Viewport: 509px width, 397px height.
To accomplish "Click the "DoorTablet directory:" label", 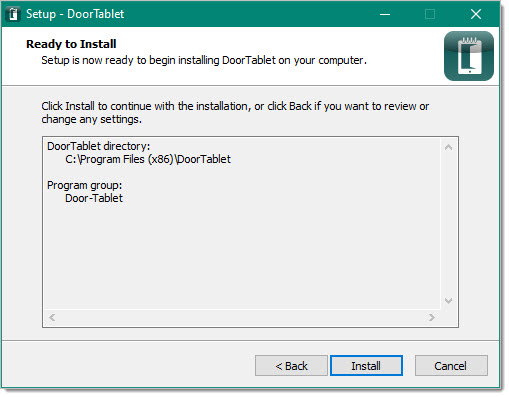I will [x=99, y=146].
